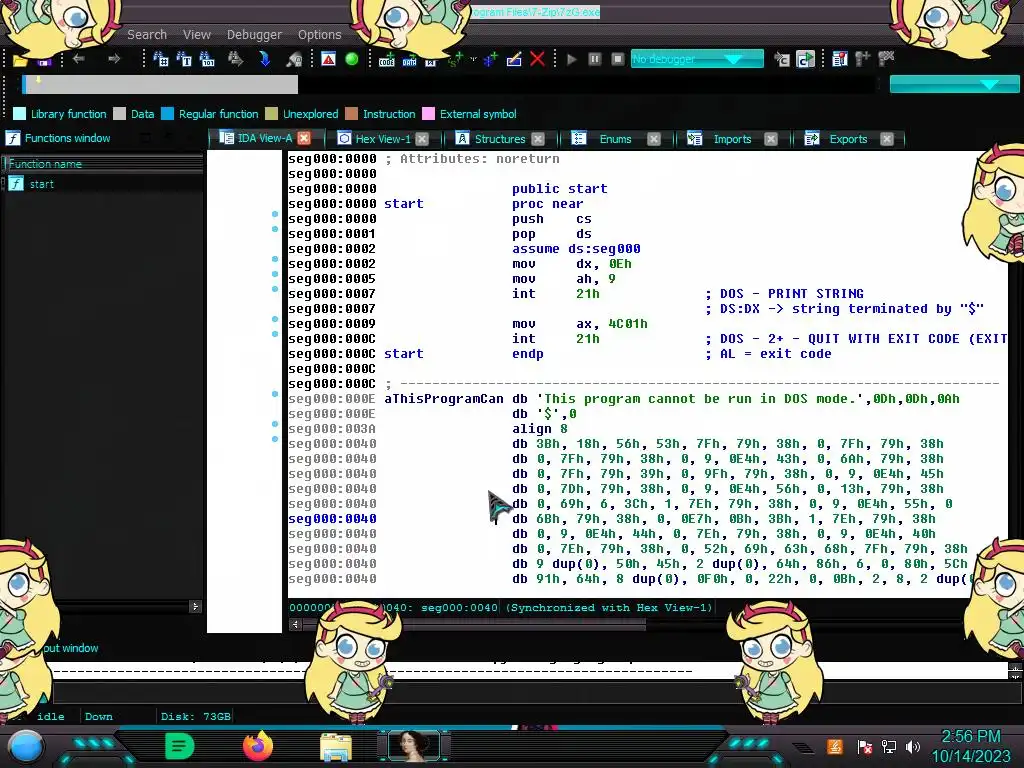This screenshot has height=768, width=1024.
Task: Pause the process with the pause button
Action: click(x=594, y=59)
